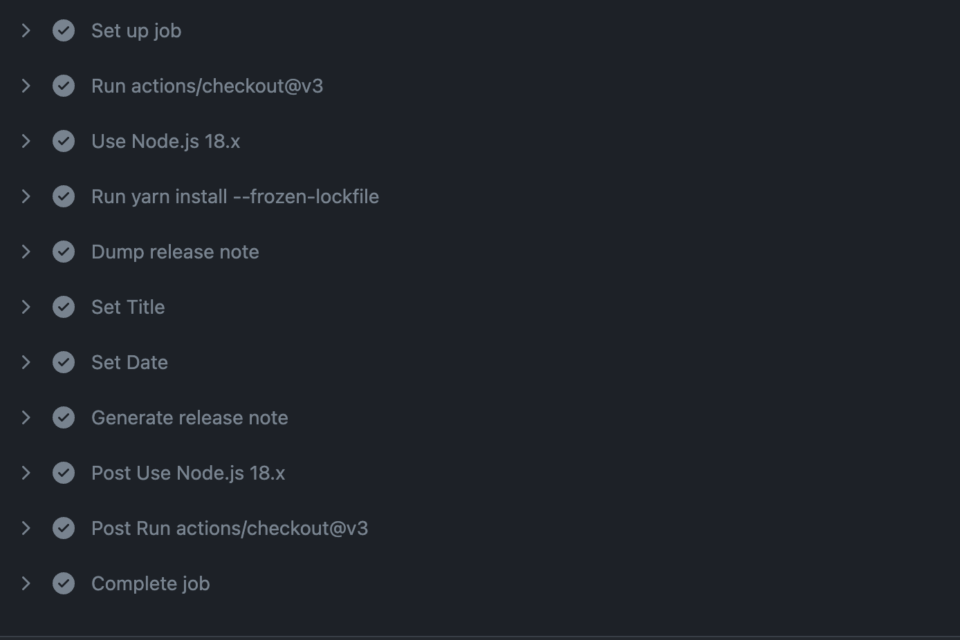Click the checkmark icon next to Run actions/checkout@v3
Screen dimensions: 960x640
pyautogui.click(x=64, y=86)
